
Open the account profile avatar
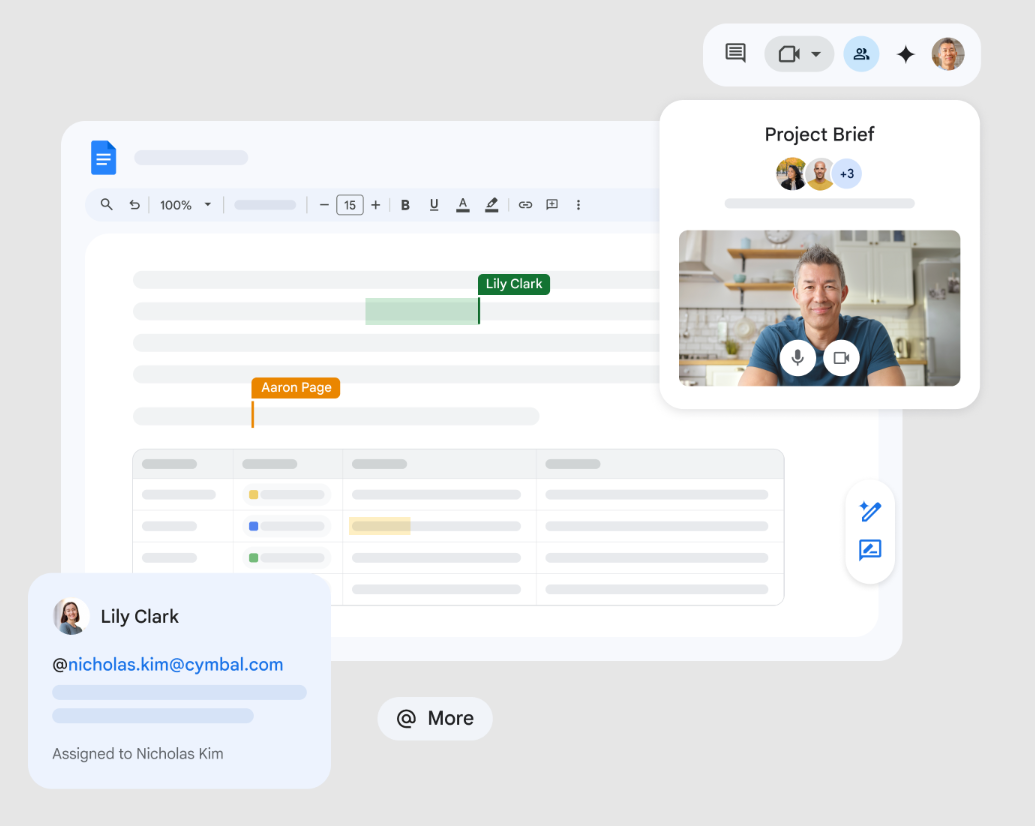[x=948, y=53]
